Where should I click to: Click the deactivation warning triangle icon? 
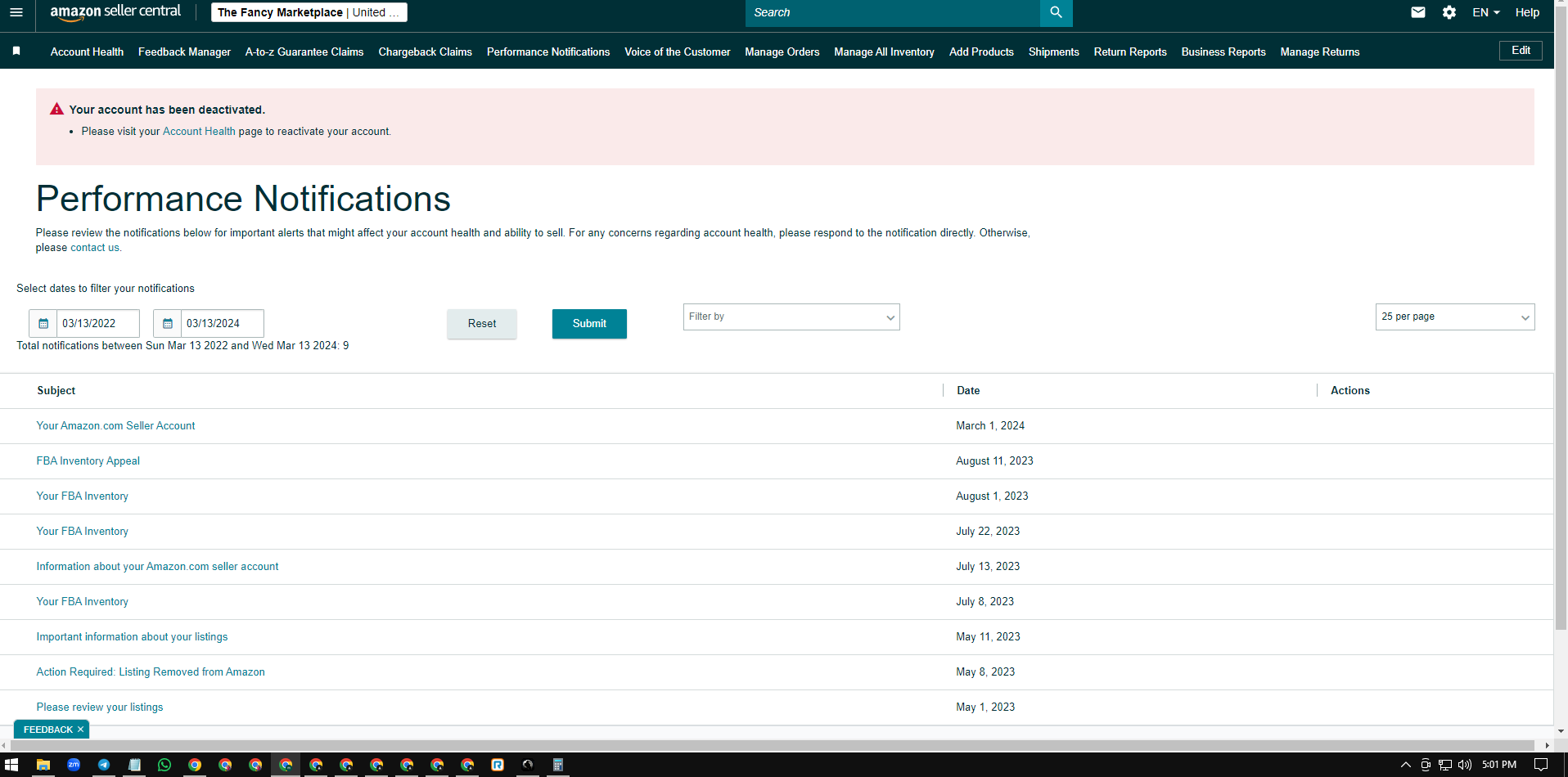coord(56,109)
